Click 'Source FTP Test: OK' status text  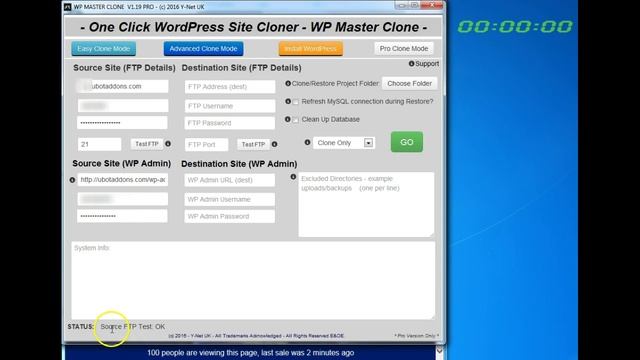[x=133, y=327]
